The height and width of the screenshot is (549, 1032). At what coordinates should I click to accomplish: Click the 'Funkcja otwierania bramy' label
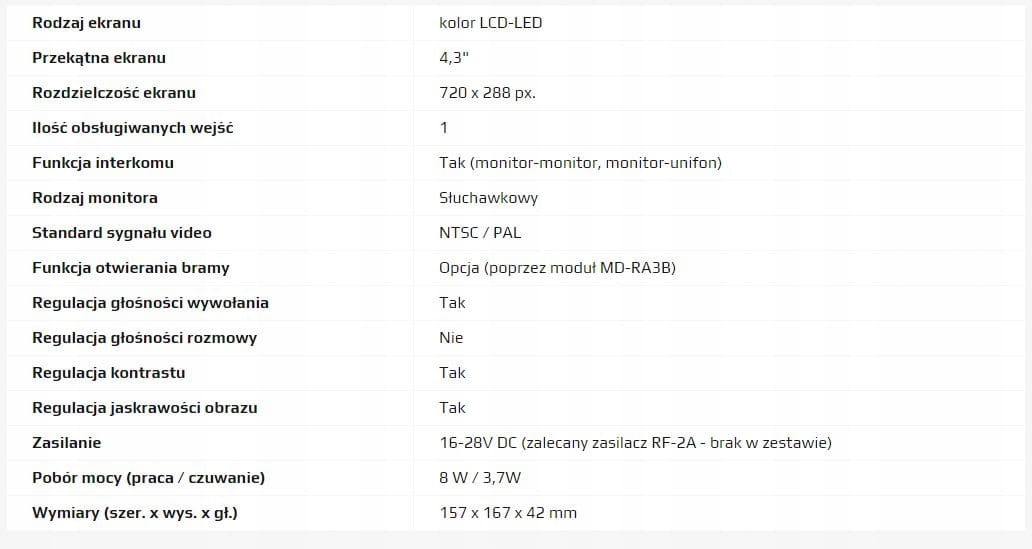[131, 267]
